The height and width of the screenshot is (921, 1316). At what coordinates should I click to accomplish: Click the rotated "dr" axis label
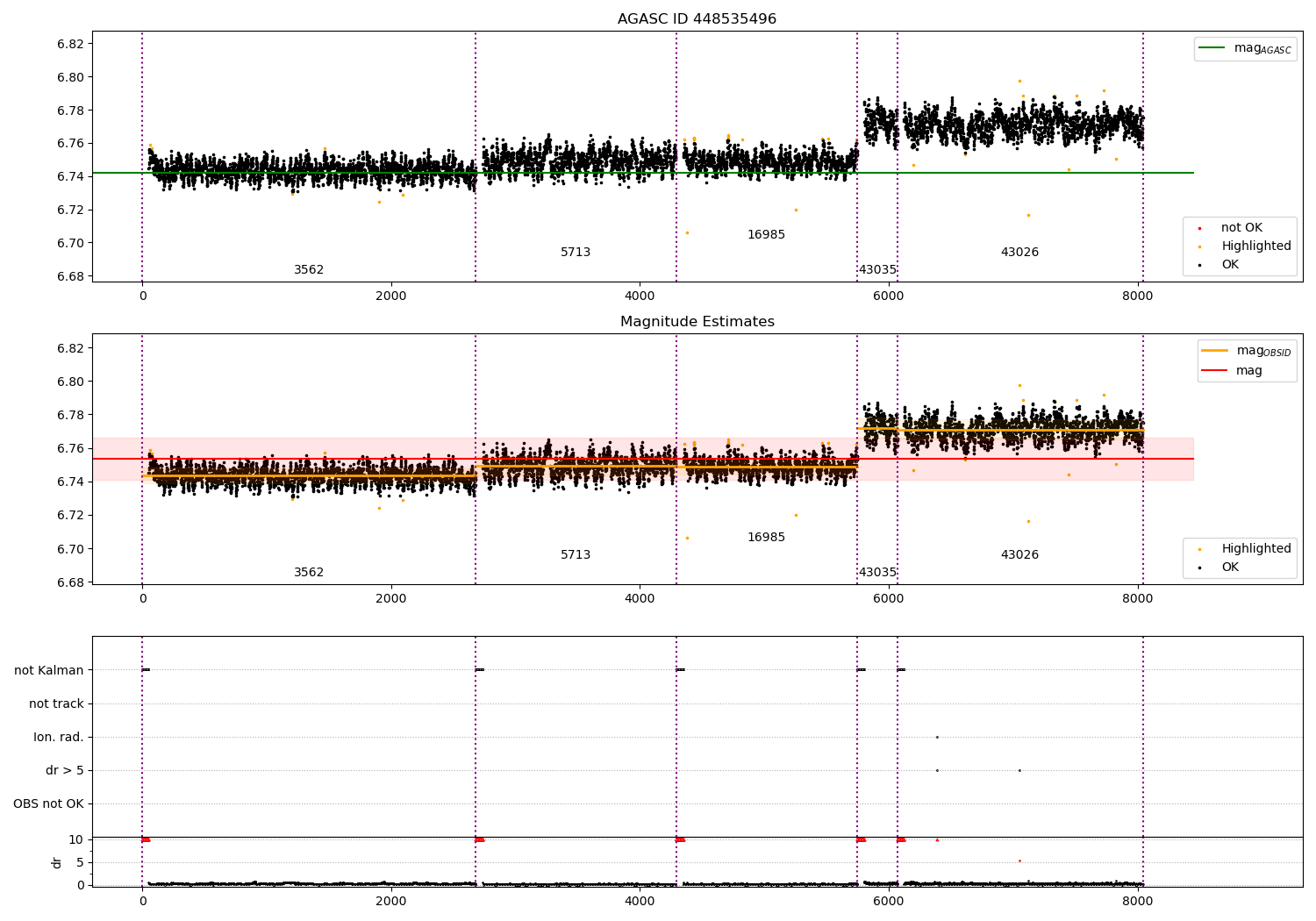(x=57, y=862)
